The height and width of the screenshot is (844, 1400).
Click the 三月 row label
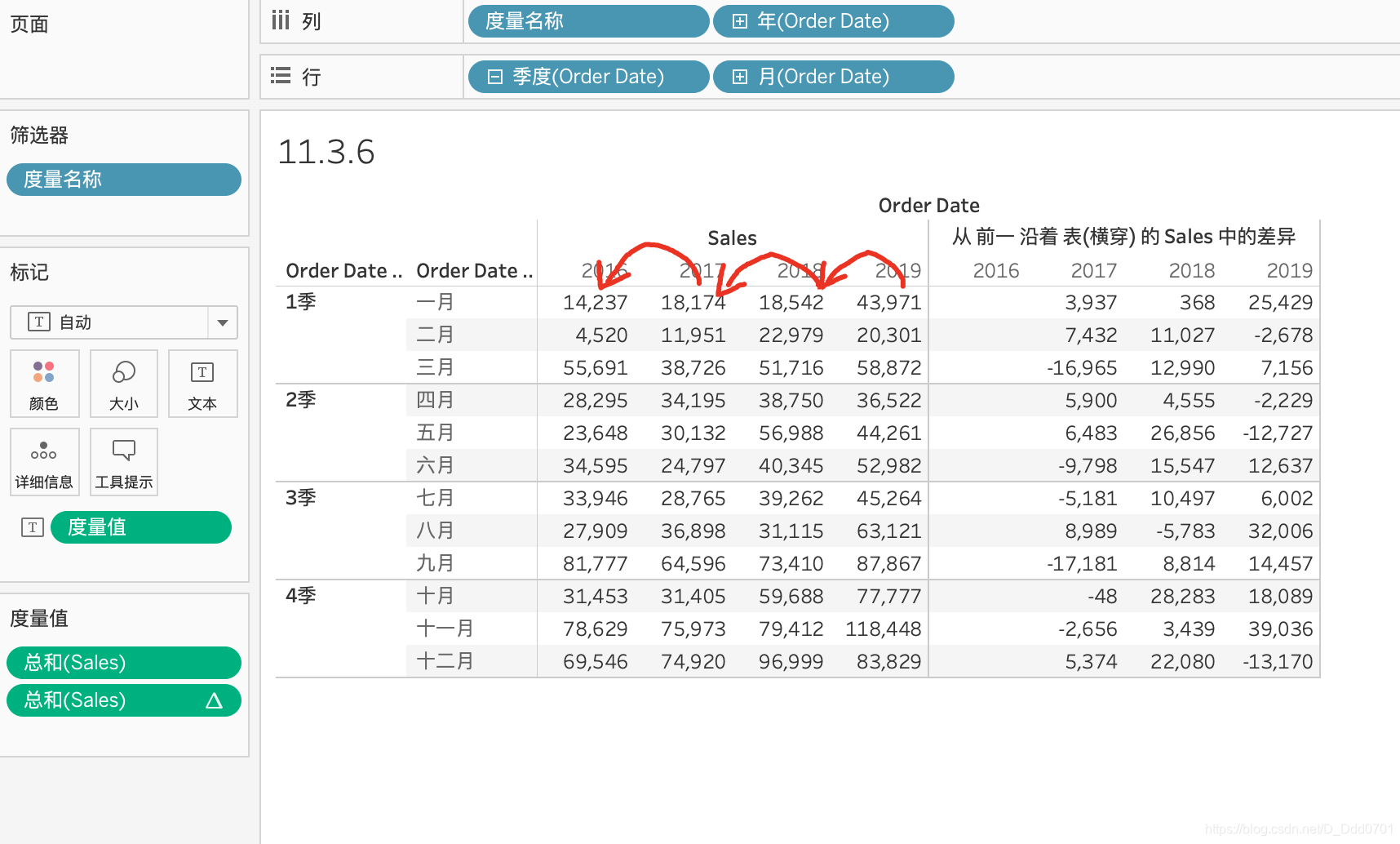click(435, 367)
